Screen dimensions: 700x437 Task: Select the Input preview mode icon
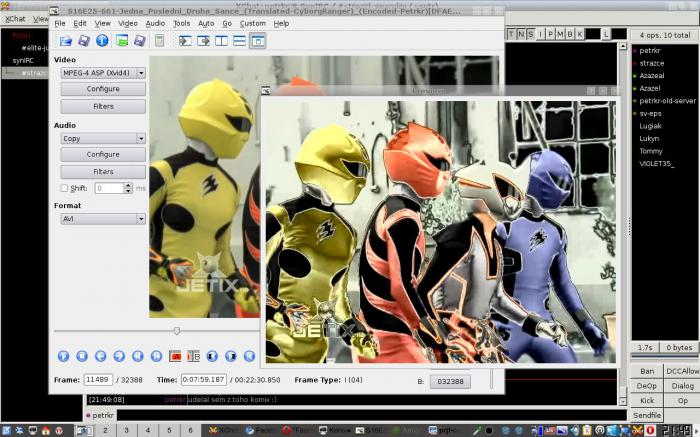click(x=185, y=41)
